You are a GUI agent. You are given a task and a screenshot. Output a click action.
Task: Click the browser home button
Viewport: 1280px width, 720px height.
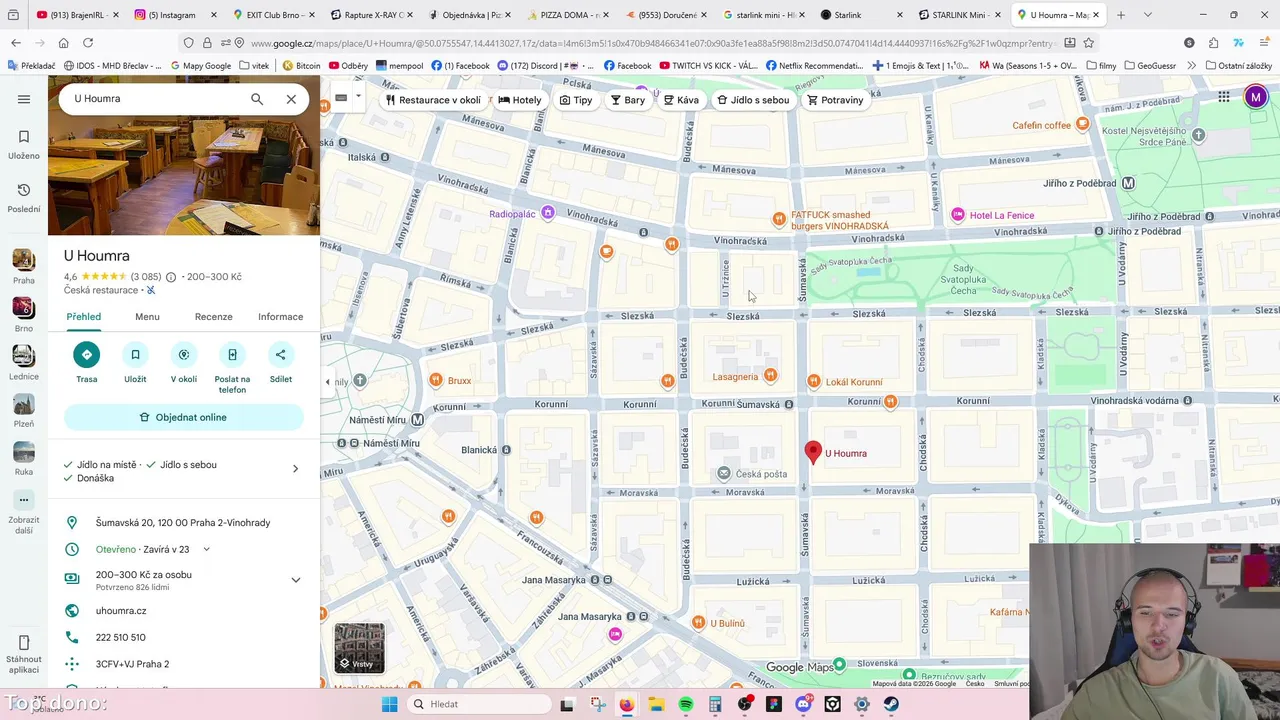coord(63,43)
